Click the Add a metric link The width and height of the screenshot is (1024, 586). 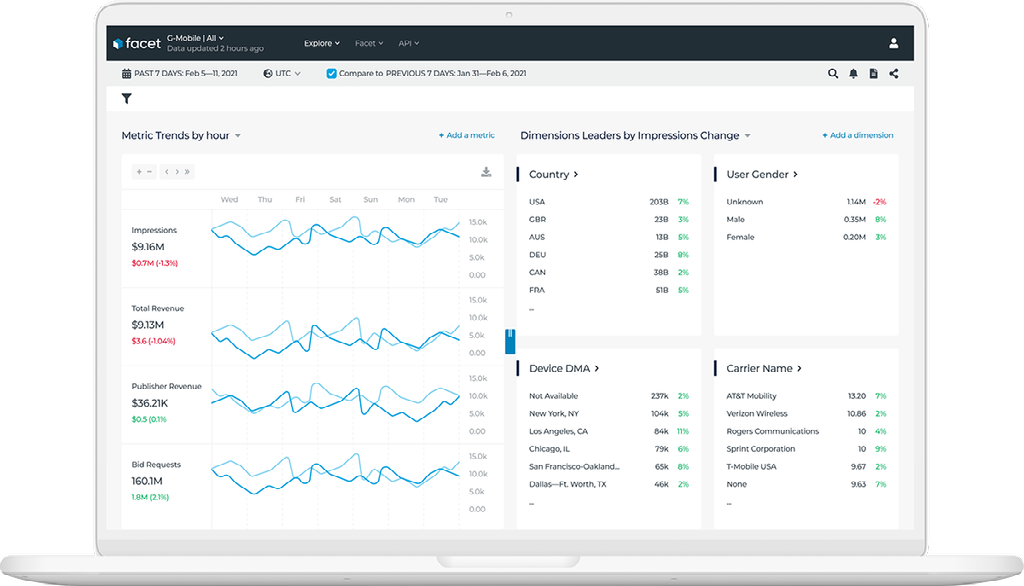(x=466, y=135)
